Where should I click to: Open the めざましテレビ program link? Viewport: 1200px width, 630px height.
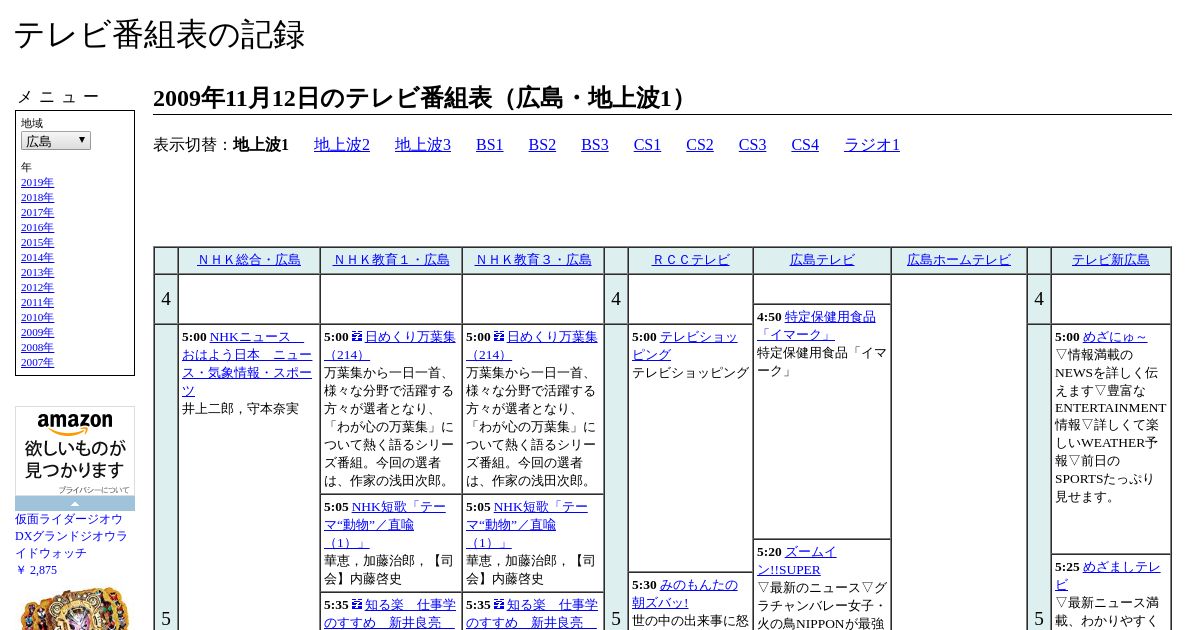1108,576
